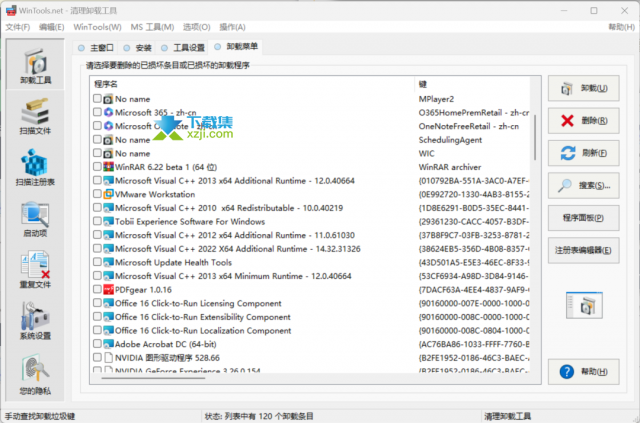Screen dimensions: 640x423
Task: Open the 扫描文件 scan files sidebar icon
Action: click(x=36, y=116)
